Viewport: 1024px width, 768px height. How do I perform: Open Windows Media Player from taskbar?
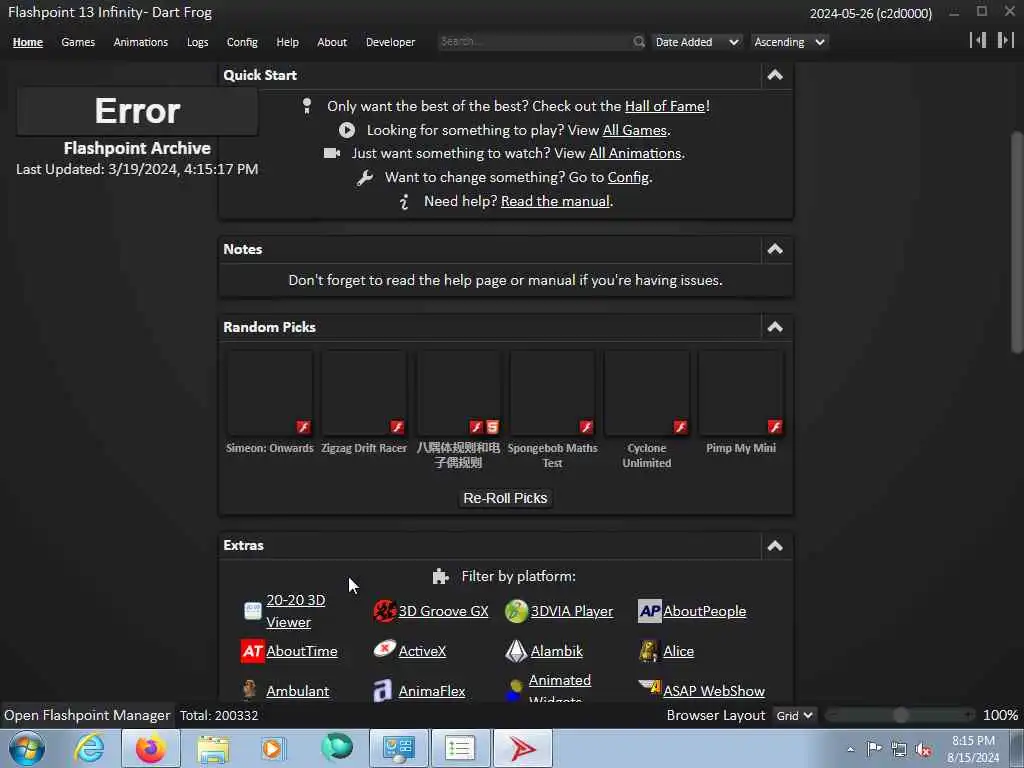coord(273,748)
